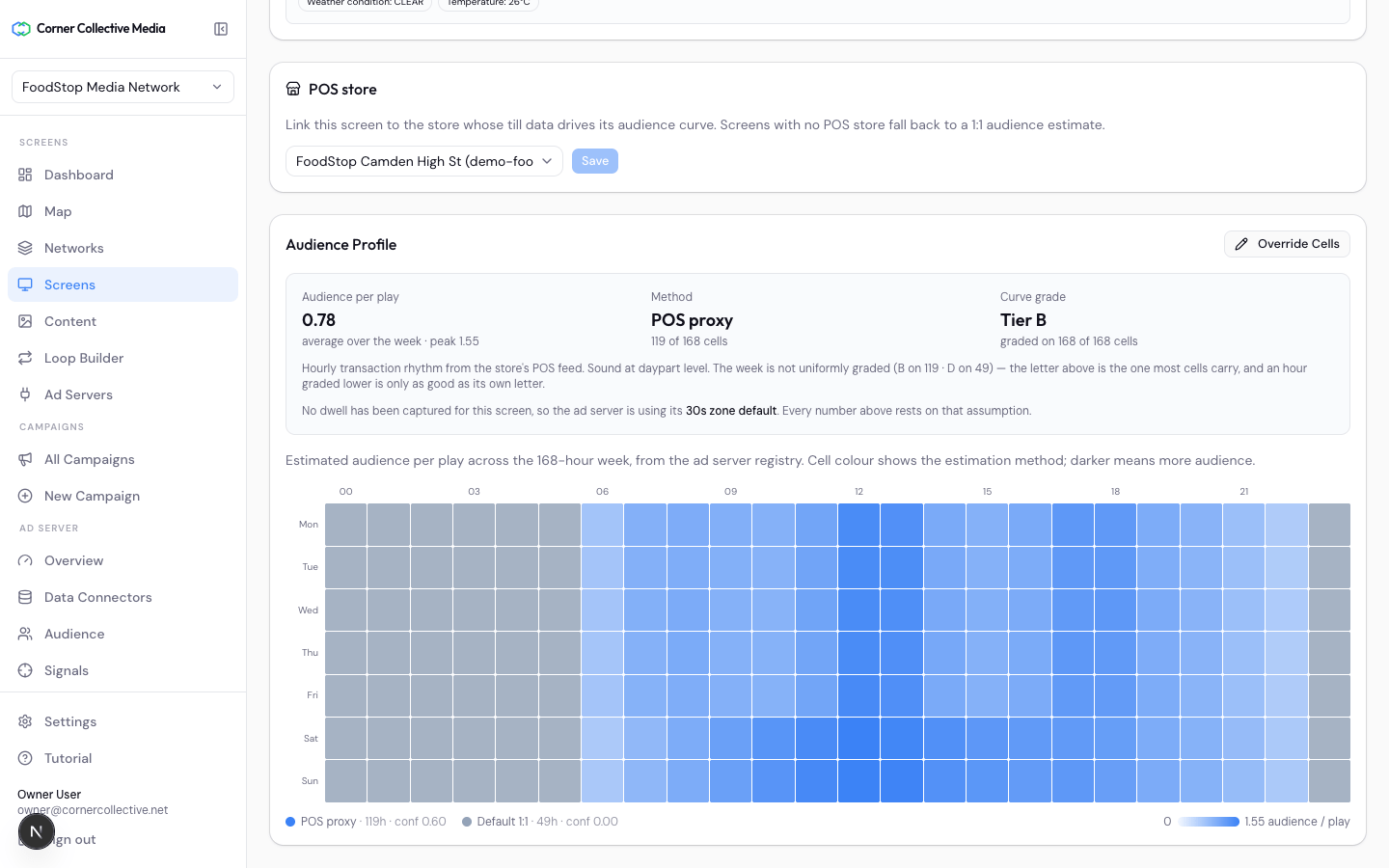Click the Override Cells button

tap(1287, 244)
